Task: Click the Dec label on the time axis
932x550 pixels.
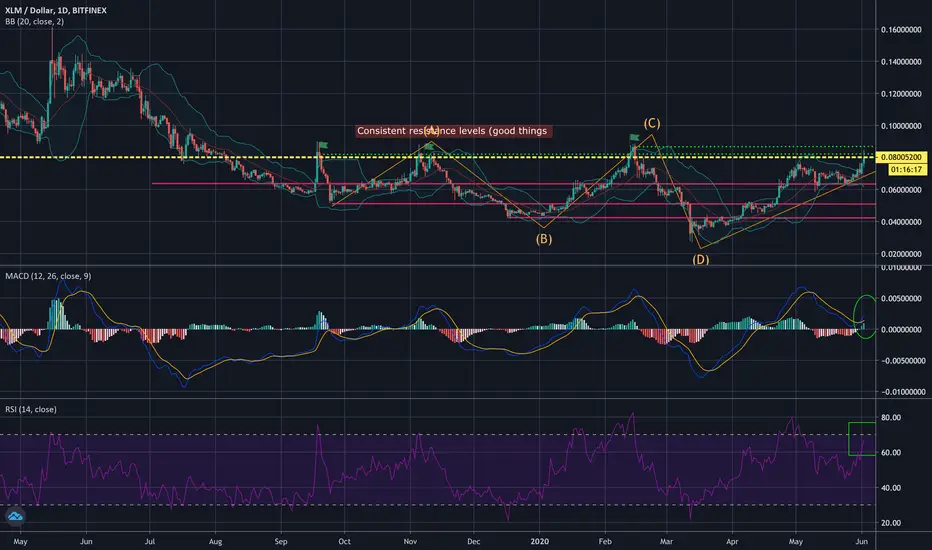Action: 474,542
